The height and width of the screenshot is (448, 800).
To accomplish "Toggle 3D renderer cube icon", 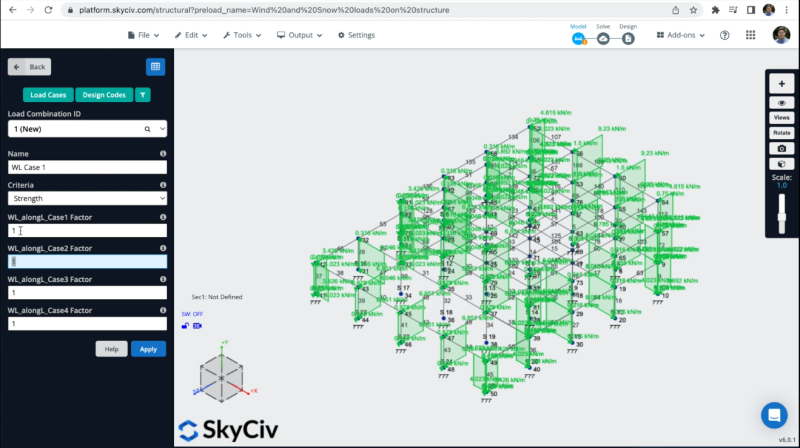I will (x=782, y=164).
